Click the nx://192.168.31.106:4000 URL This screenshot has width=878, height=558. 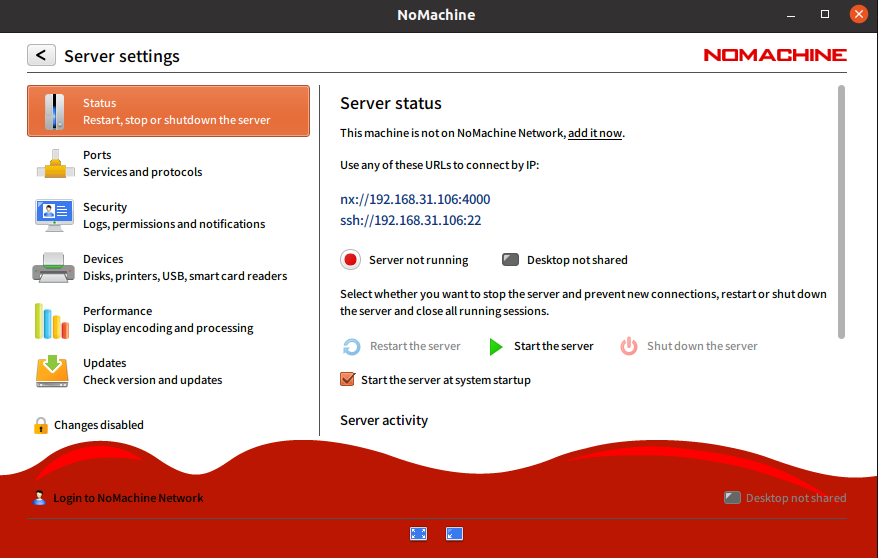(415, 199)
